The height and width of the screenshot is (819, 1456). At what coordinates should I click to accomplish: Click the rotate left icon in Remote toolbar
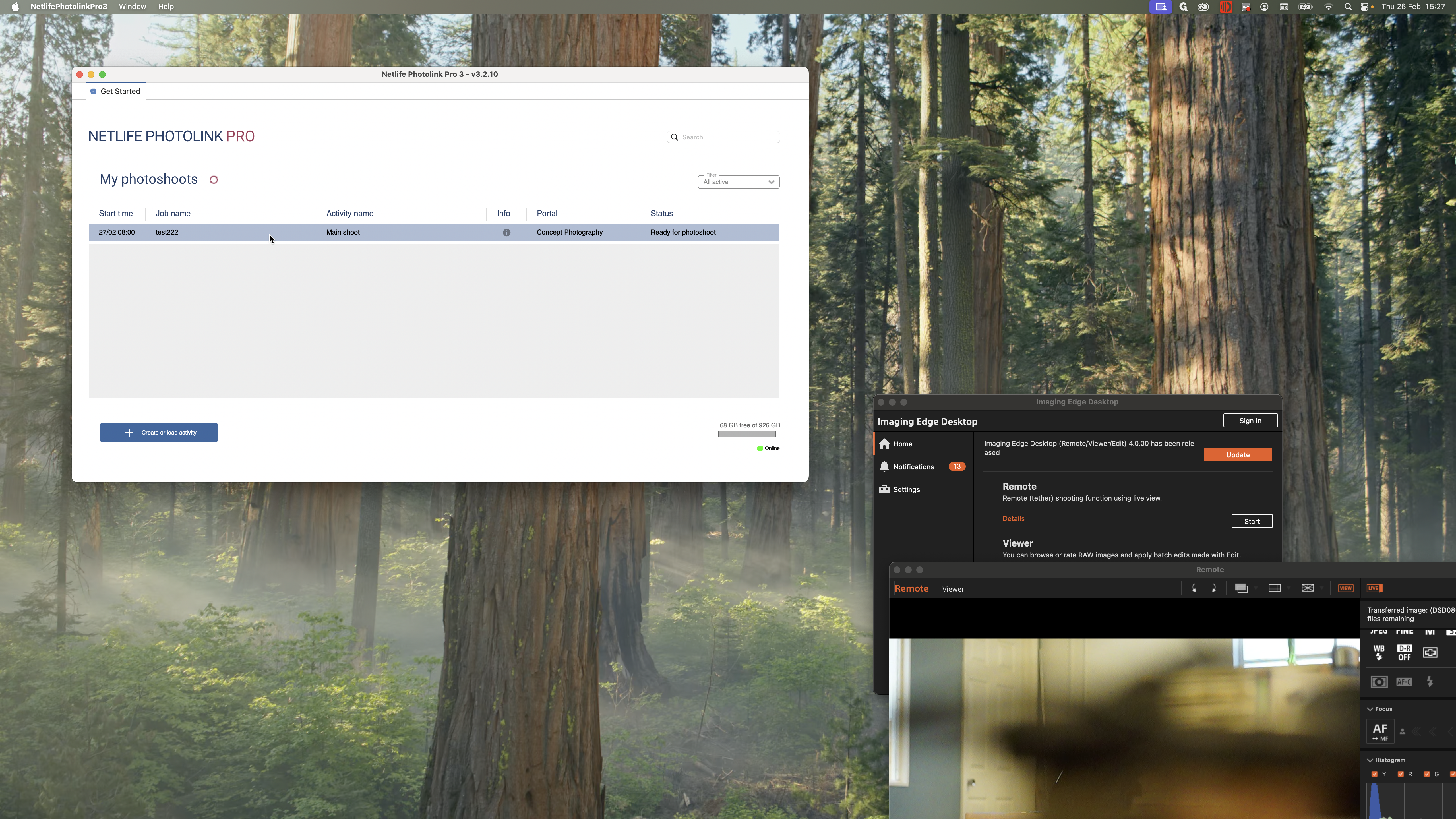click(1194, 588)
